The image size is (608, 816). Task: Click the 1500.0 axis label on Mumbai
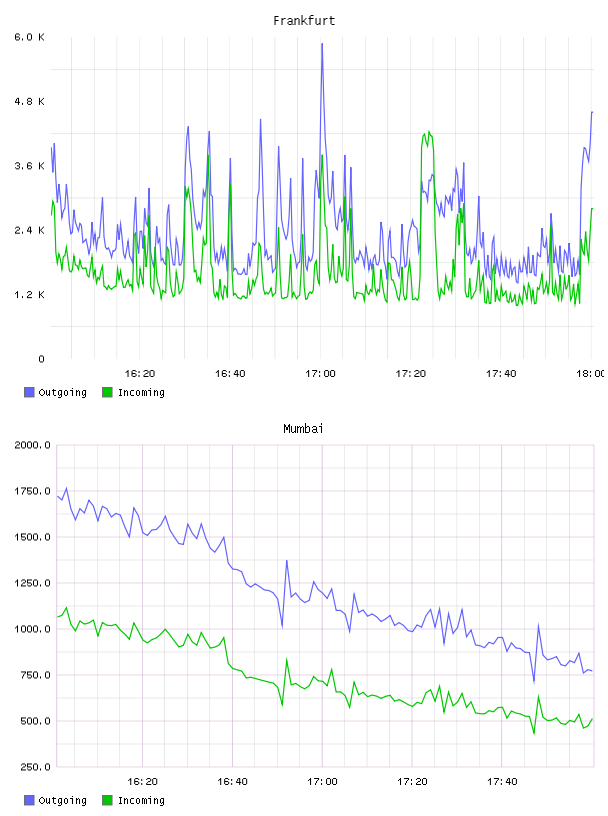(x=32, y=537)
